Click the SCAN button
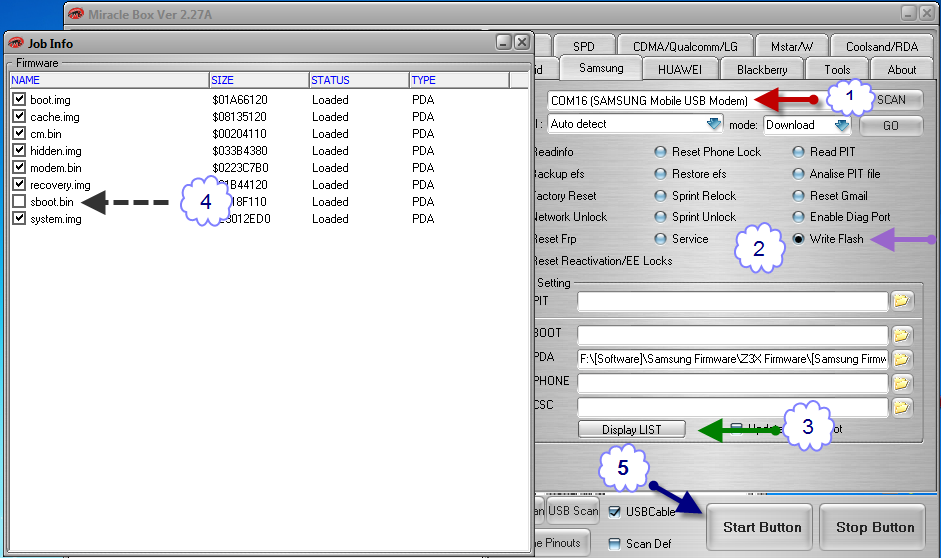This screenshot has height=558, width=941. tap(891, 100)
